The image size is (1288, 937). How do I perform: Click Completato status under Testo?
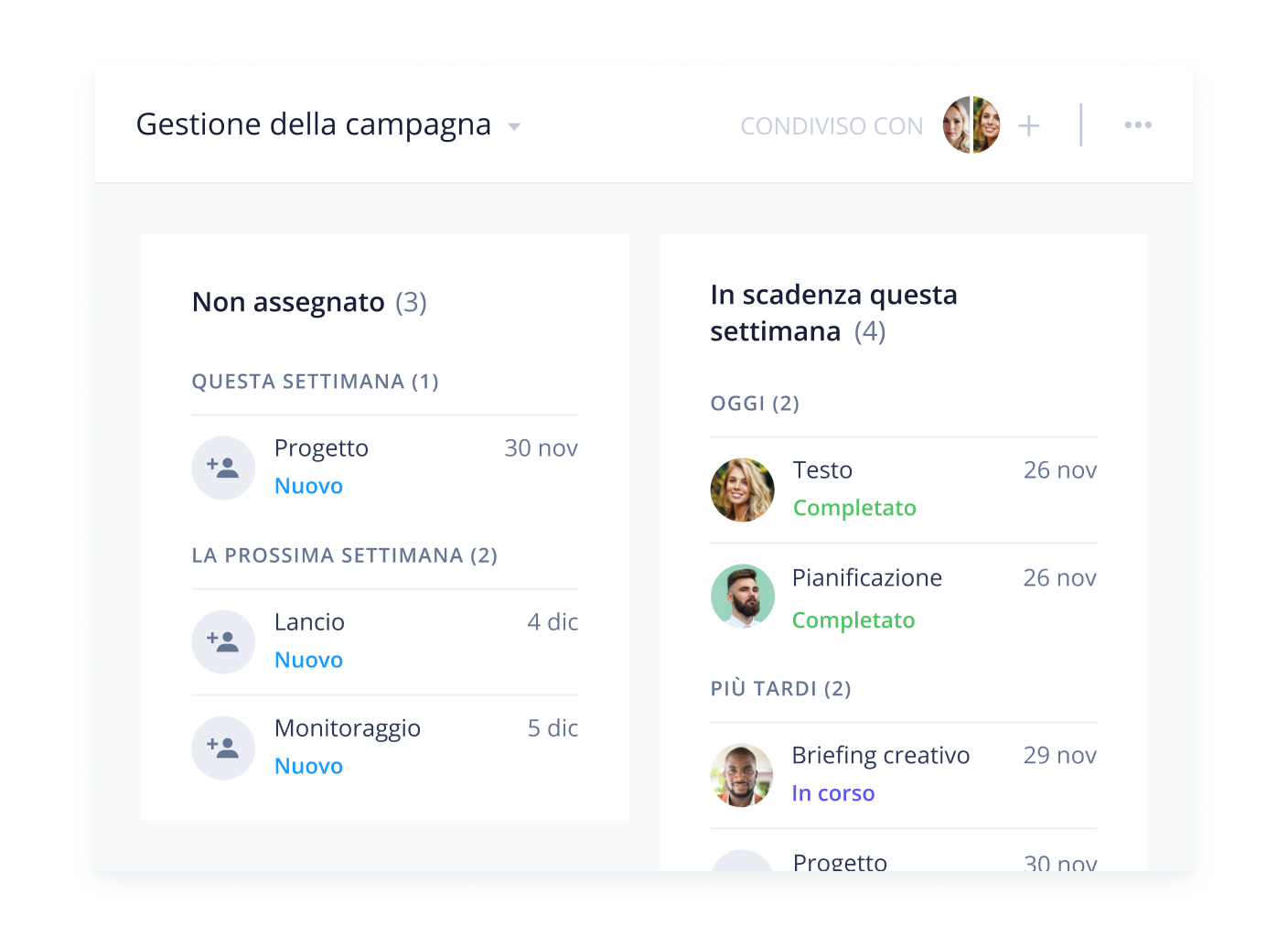click(x=853, y=508)
